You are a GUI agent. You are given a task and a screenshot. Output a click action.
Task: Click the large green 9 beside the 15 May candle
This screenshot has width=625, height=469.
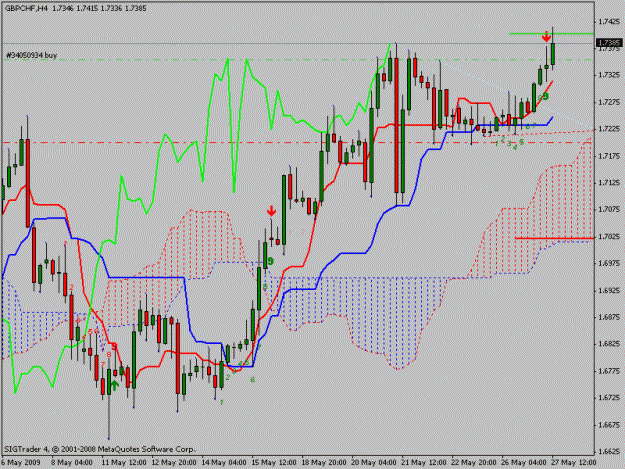coord(271,261)
